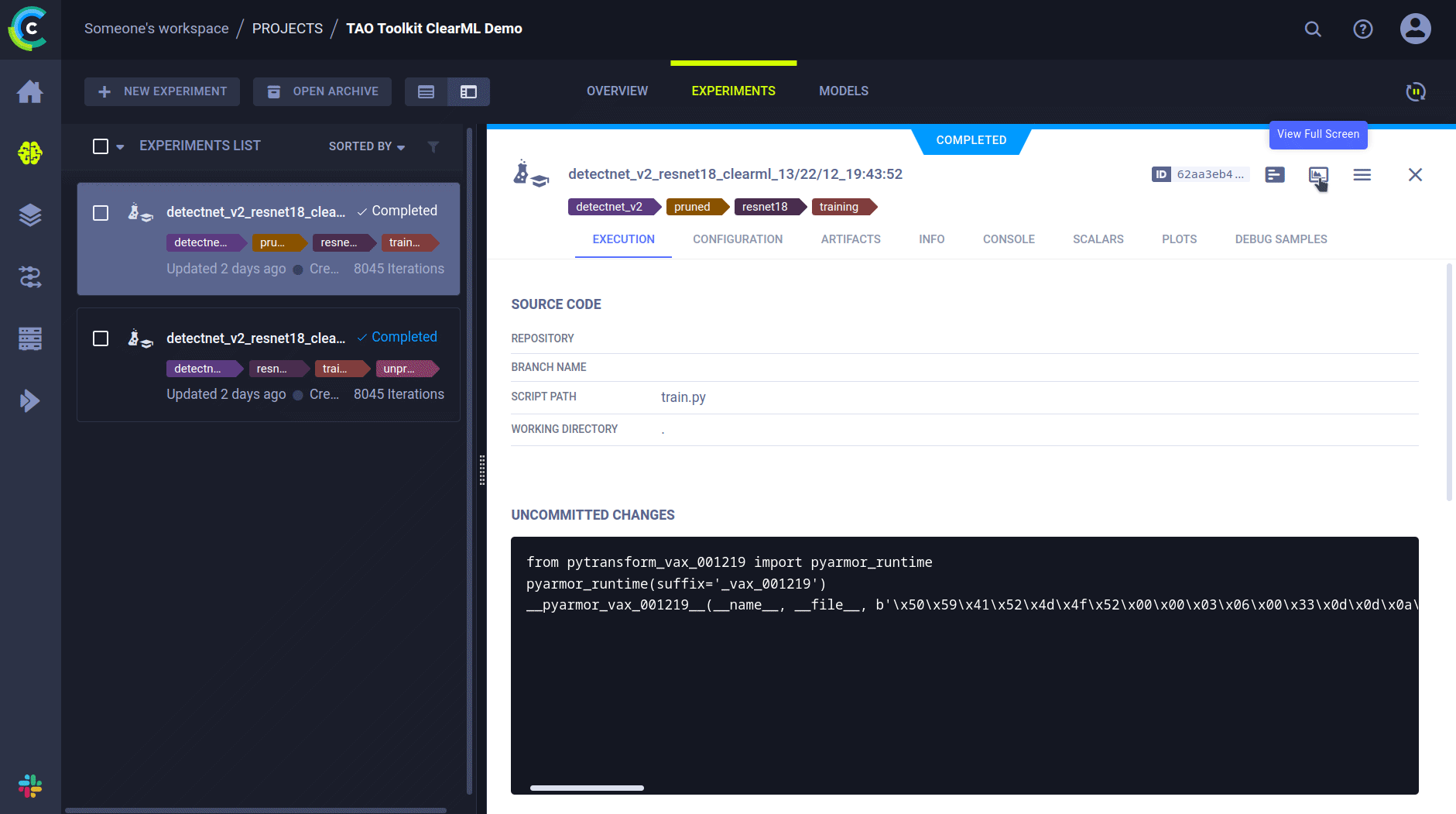This screenshot has height=814, width=1456.
Task: Click experiment title detectnet_v2_resnet18_clearml_13/22/12_19:43:52
Action: click(735, 174)
